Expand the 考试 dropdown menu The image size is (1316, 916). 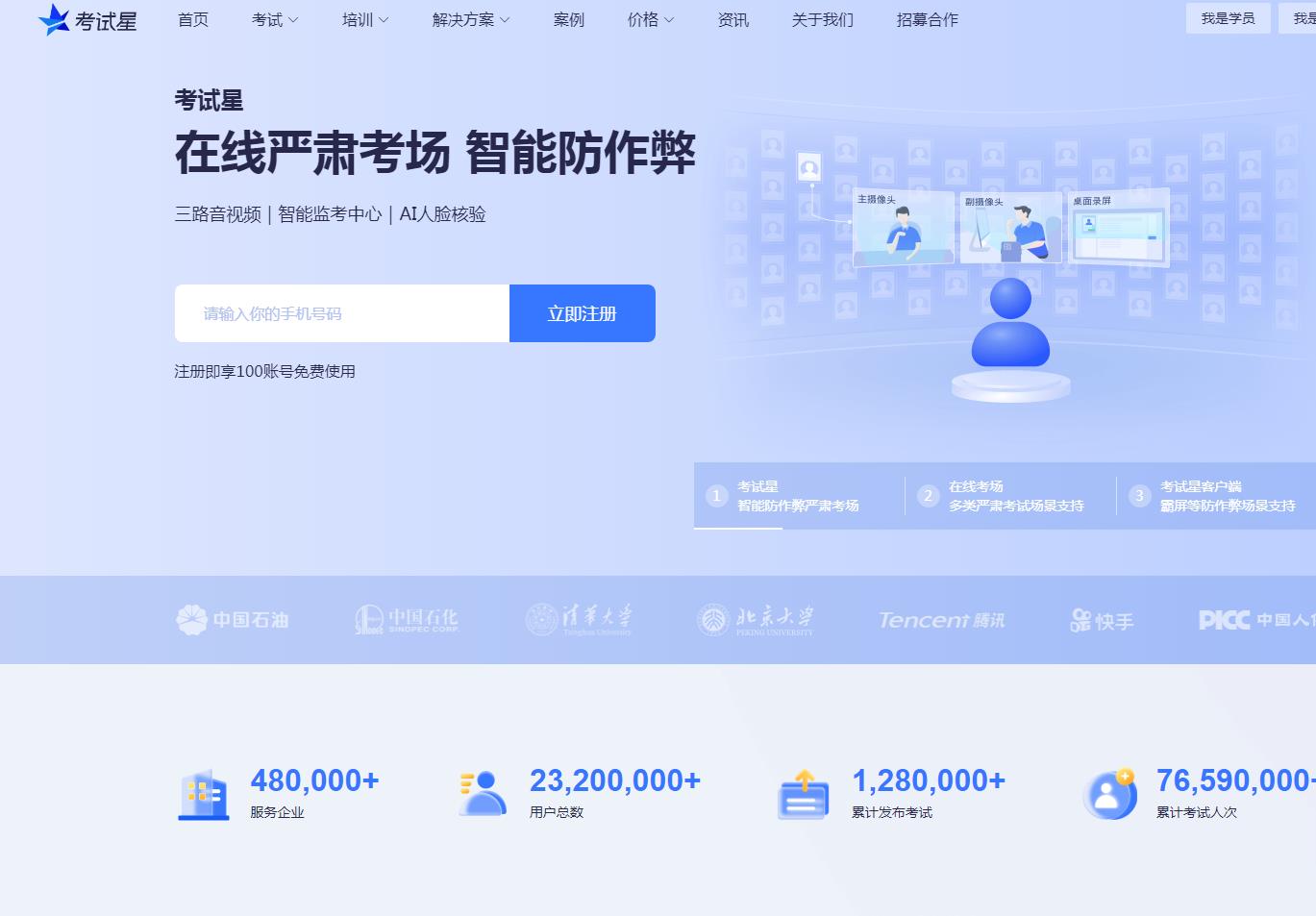275,19
